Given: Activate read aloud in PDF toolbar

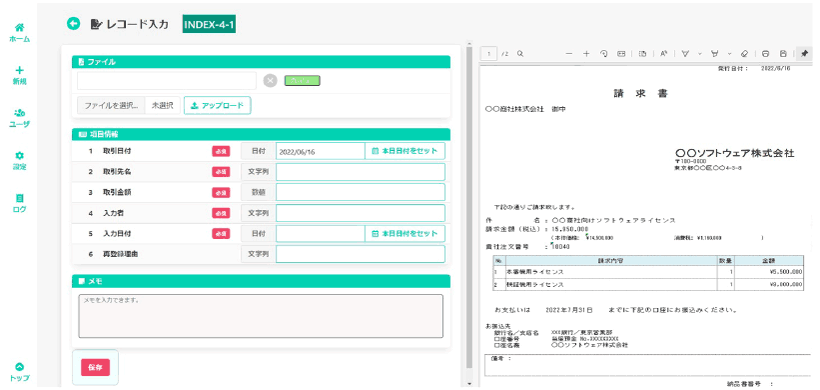Looking at the screenshot, I should [664, 53].
